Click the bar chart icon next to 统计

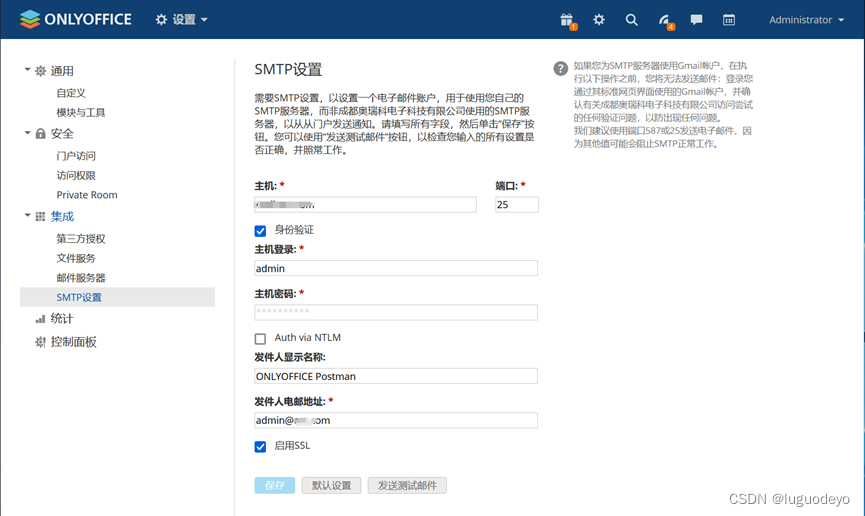(x=40, y=318)
